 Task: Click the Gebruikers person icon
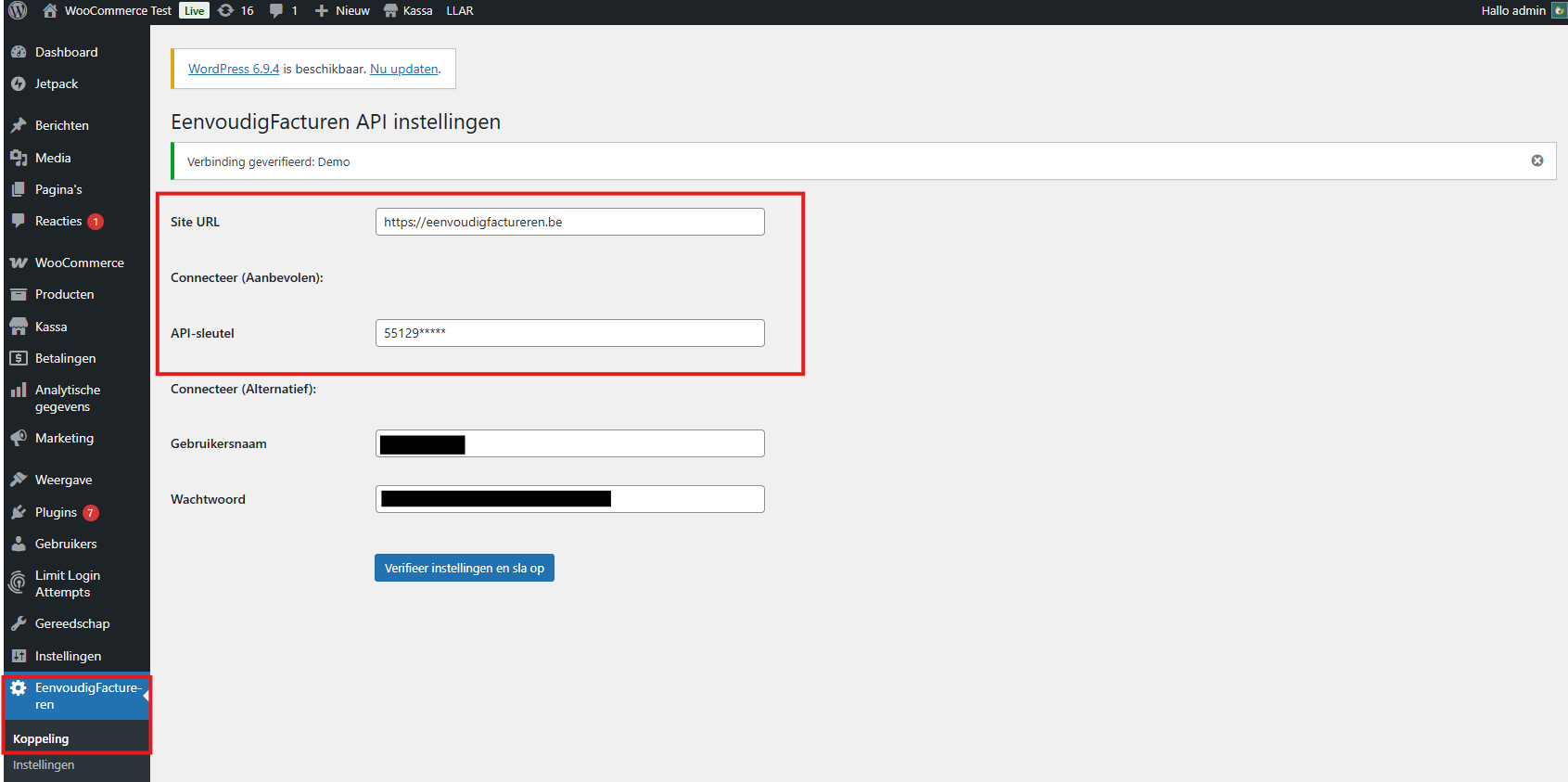[x=19, y=544]
